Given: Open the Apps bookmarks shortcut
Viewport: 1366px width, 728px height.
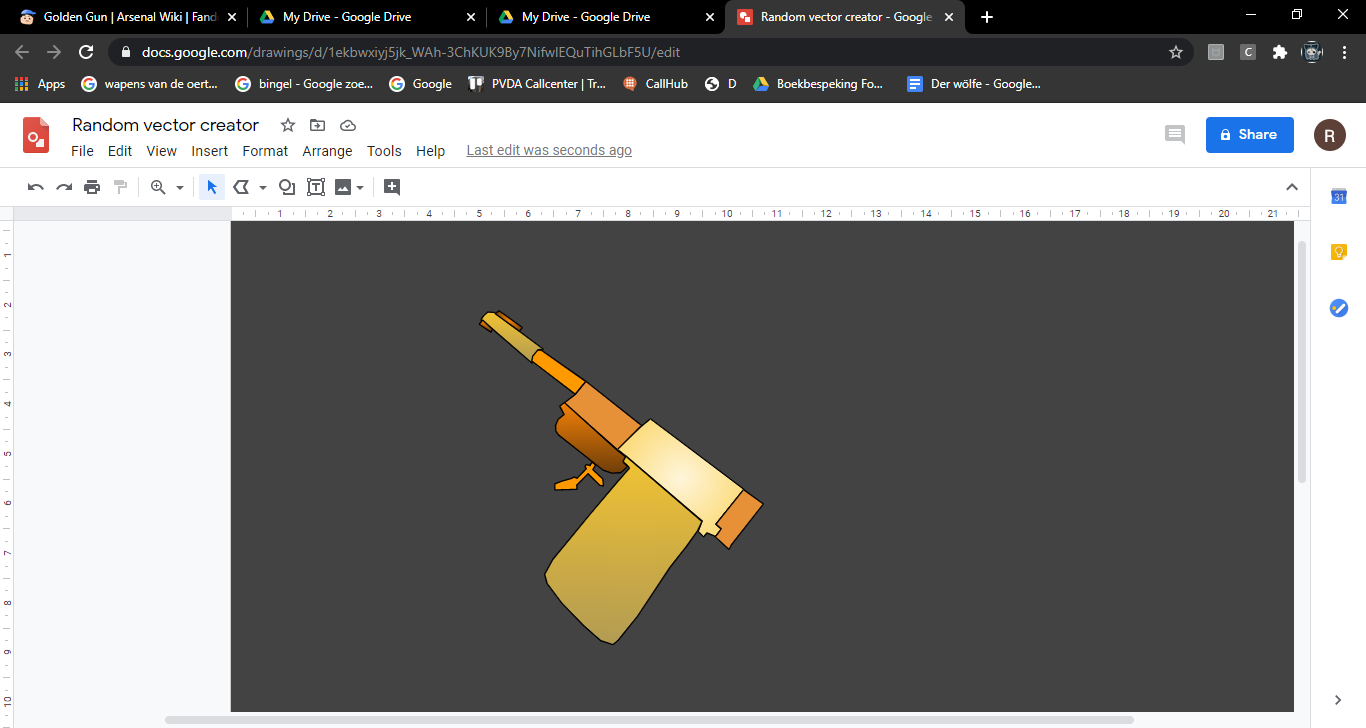Looking at the screenshot, I should 40,84.
